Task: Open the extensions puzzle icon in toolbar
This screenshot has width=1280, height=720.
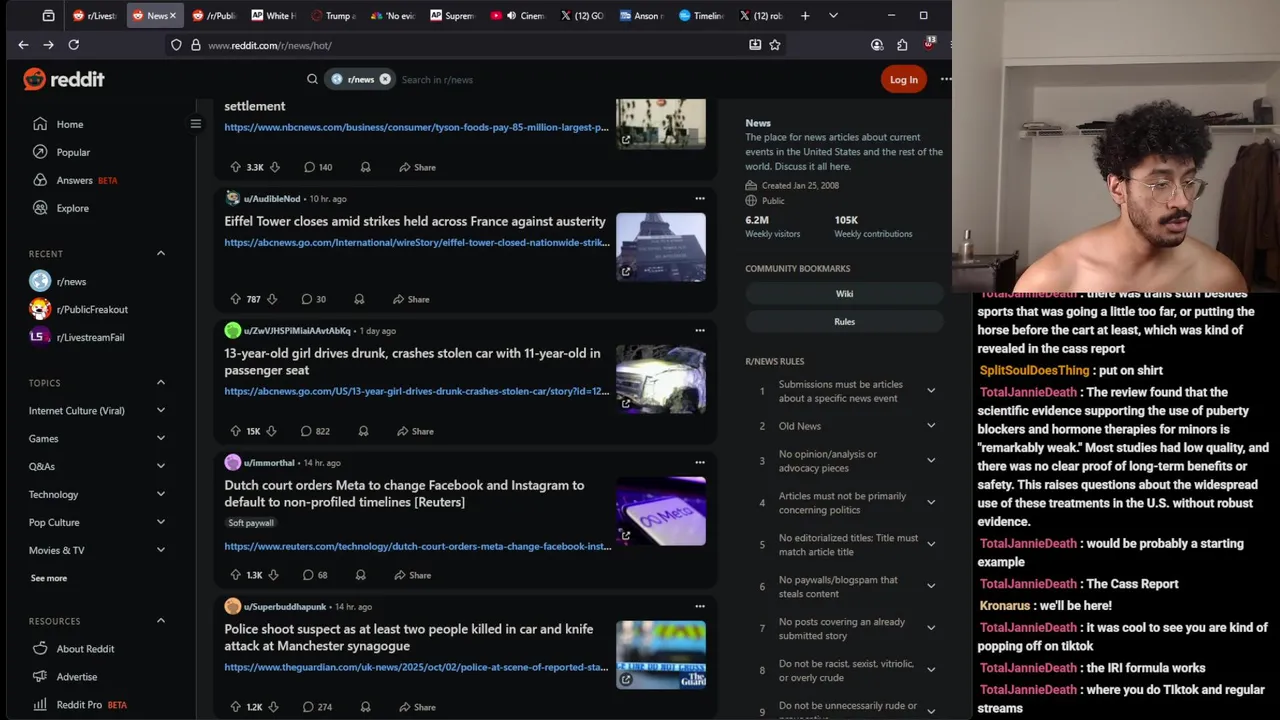Action: pos(902,45)
